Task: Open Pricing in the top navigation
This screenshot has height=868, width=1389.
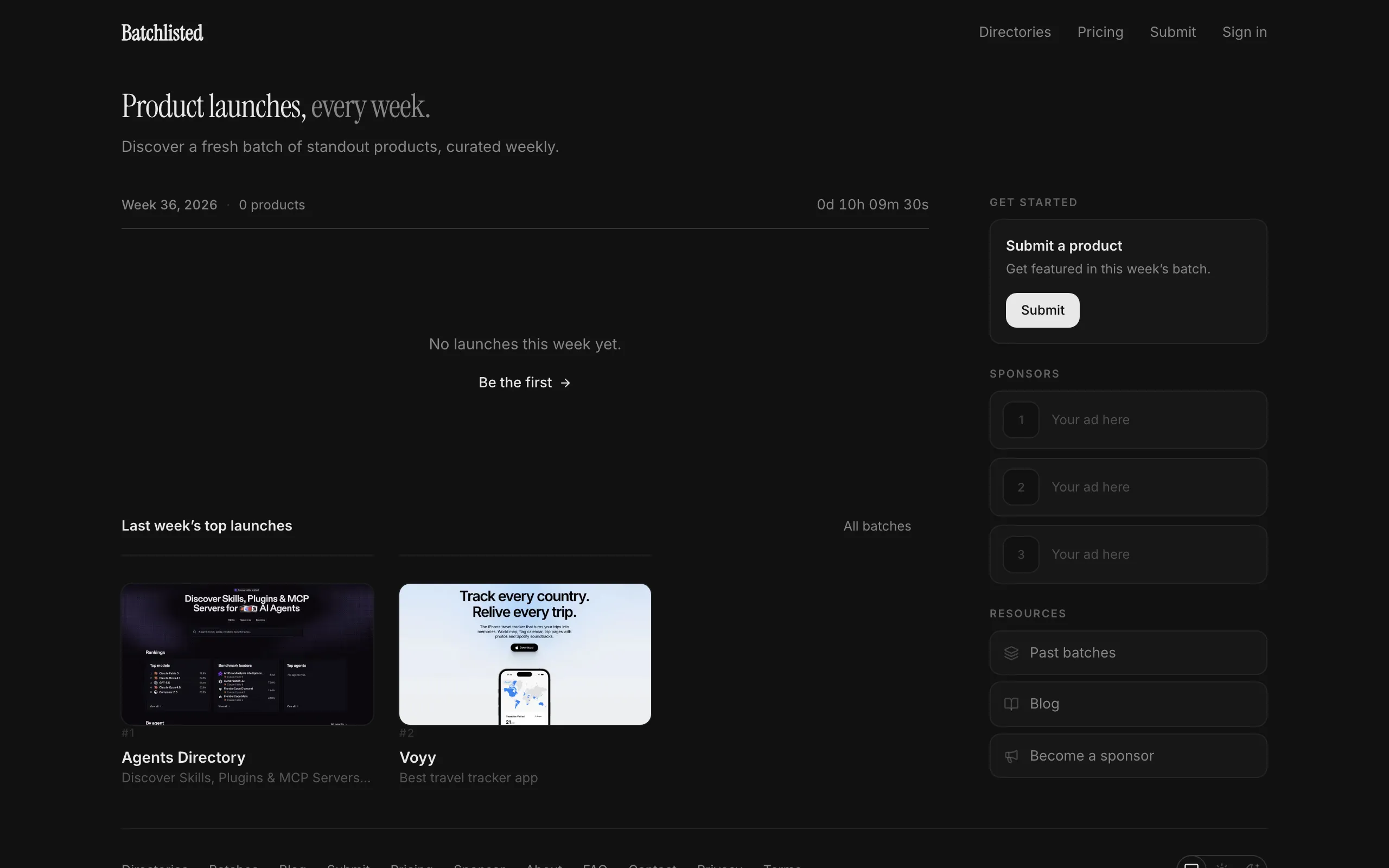Action: [1100, 32]
